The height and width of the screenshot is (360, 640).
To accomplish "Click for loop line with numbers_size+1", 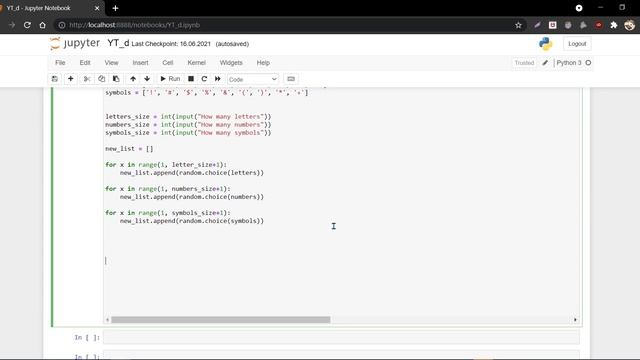I will (168, 189).
